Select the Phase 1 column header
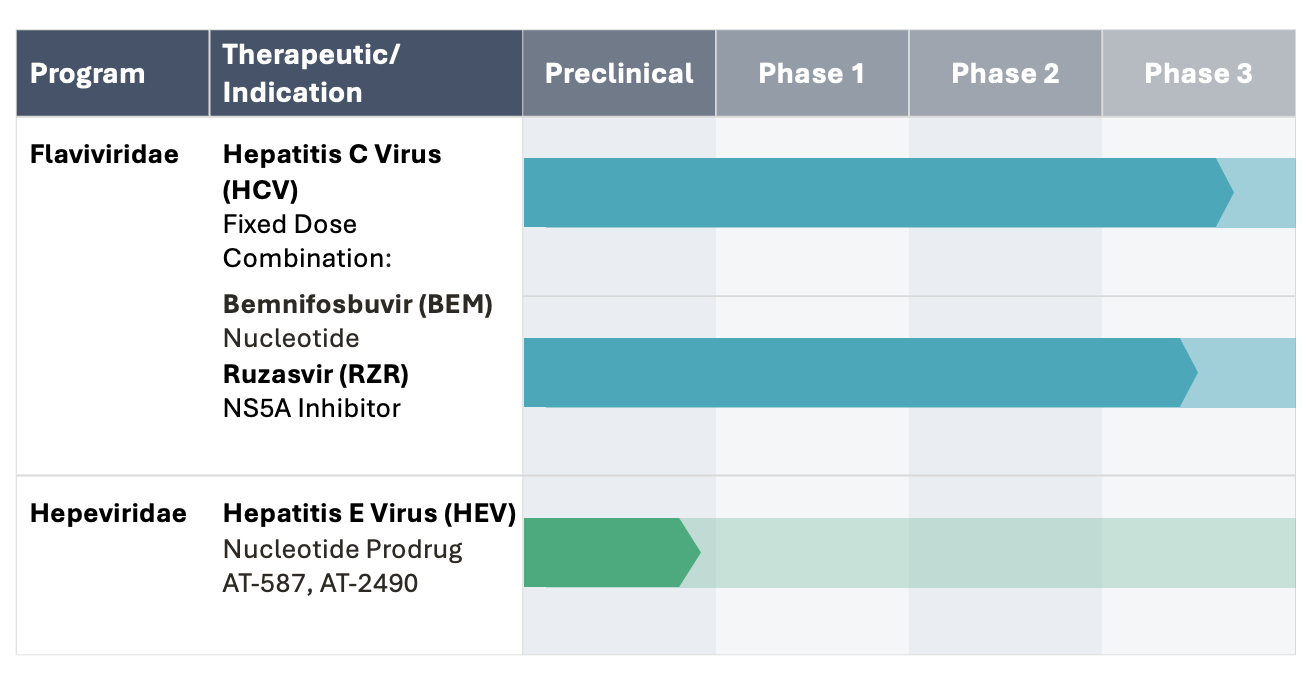 pos(811,73)
